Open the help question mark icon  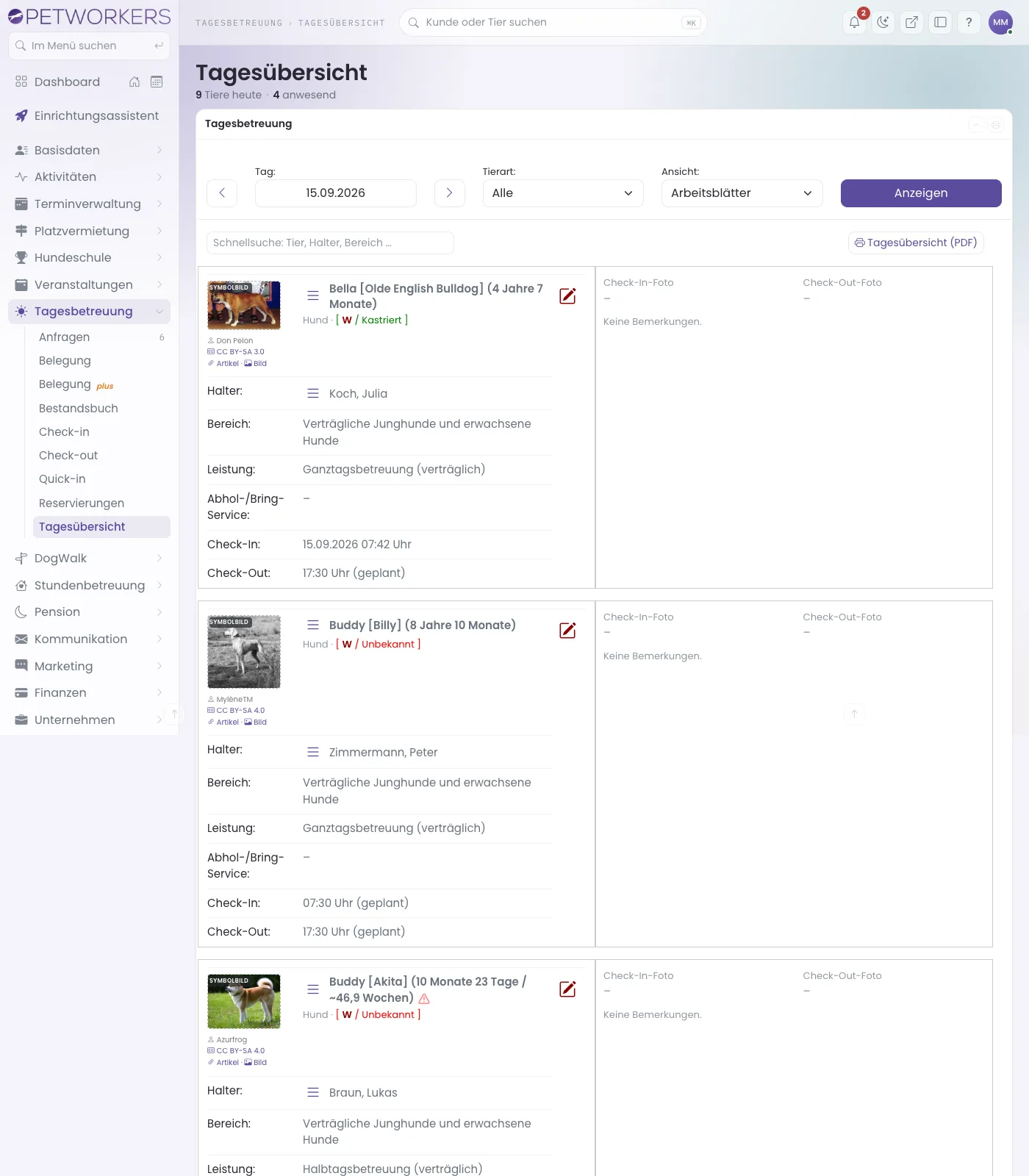point(969,22)
